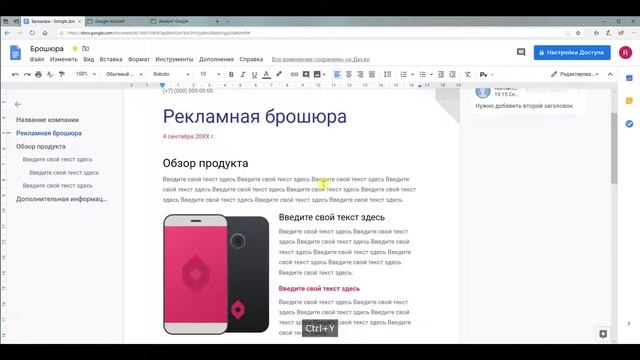Jump to Название компании in outline

tap(47, 120)
